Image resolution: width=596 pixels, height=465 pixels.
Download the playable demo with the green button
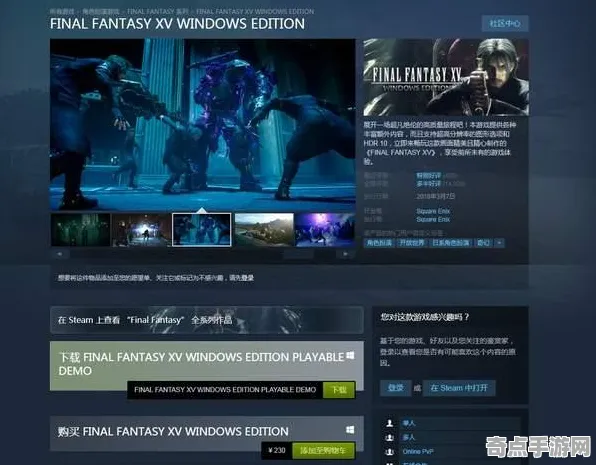tap(339, 390)
